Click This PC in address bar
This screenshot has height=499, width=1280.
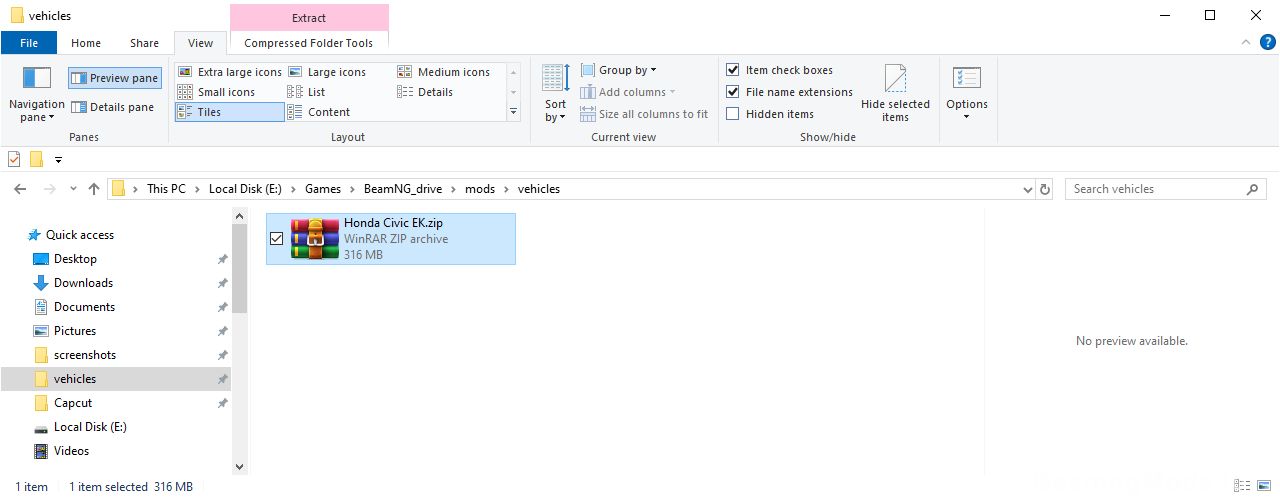[x=166, y=189]
